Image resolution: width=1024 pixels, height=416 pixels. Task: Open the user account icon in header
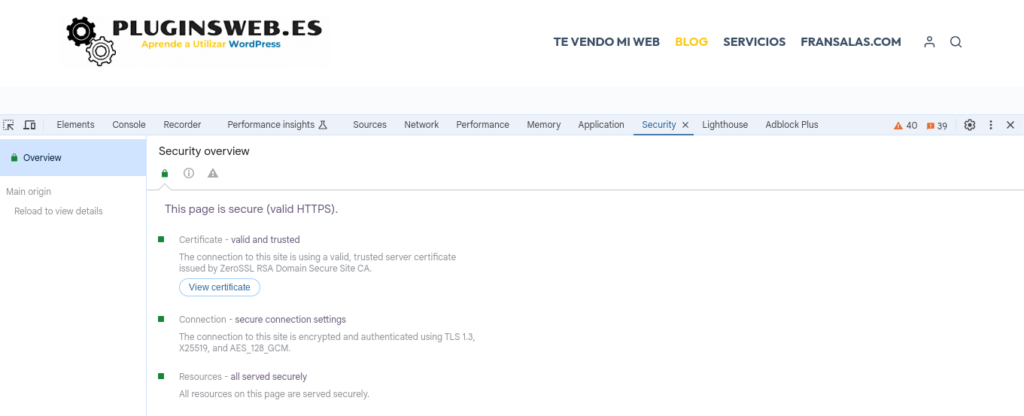(929, 42)
